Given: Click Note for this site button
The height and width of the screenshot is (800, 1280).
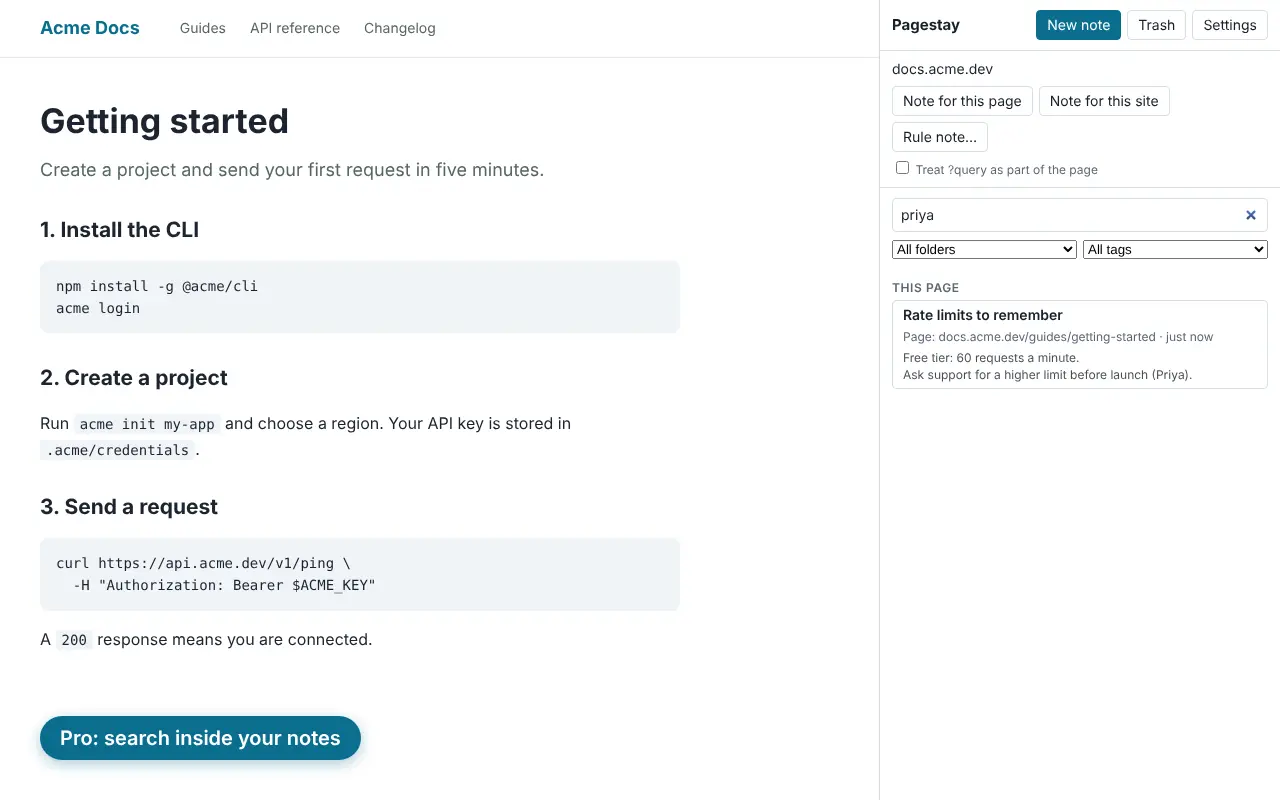Looking at the screenshot, I should 1104,101.
